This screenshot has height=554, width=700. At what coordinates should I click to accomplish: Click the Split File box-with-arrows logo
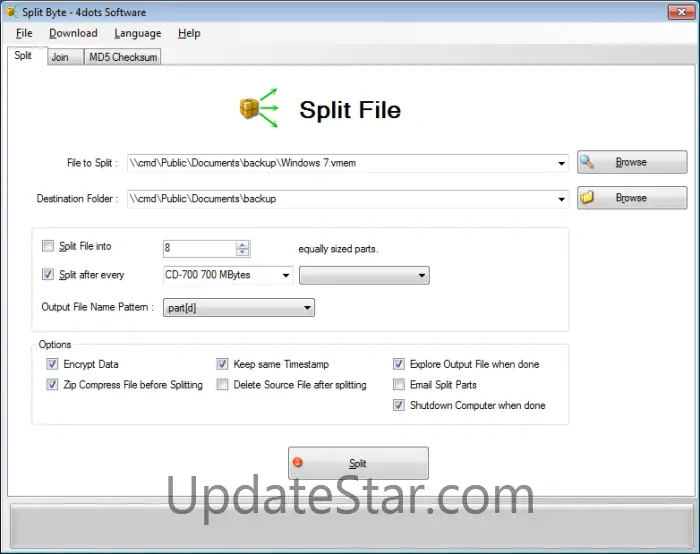[x=259, y=108]
